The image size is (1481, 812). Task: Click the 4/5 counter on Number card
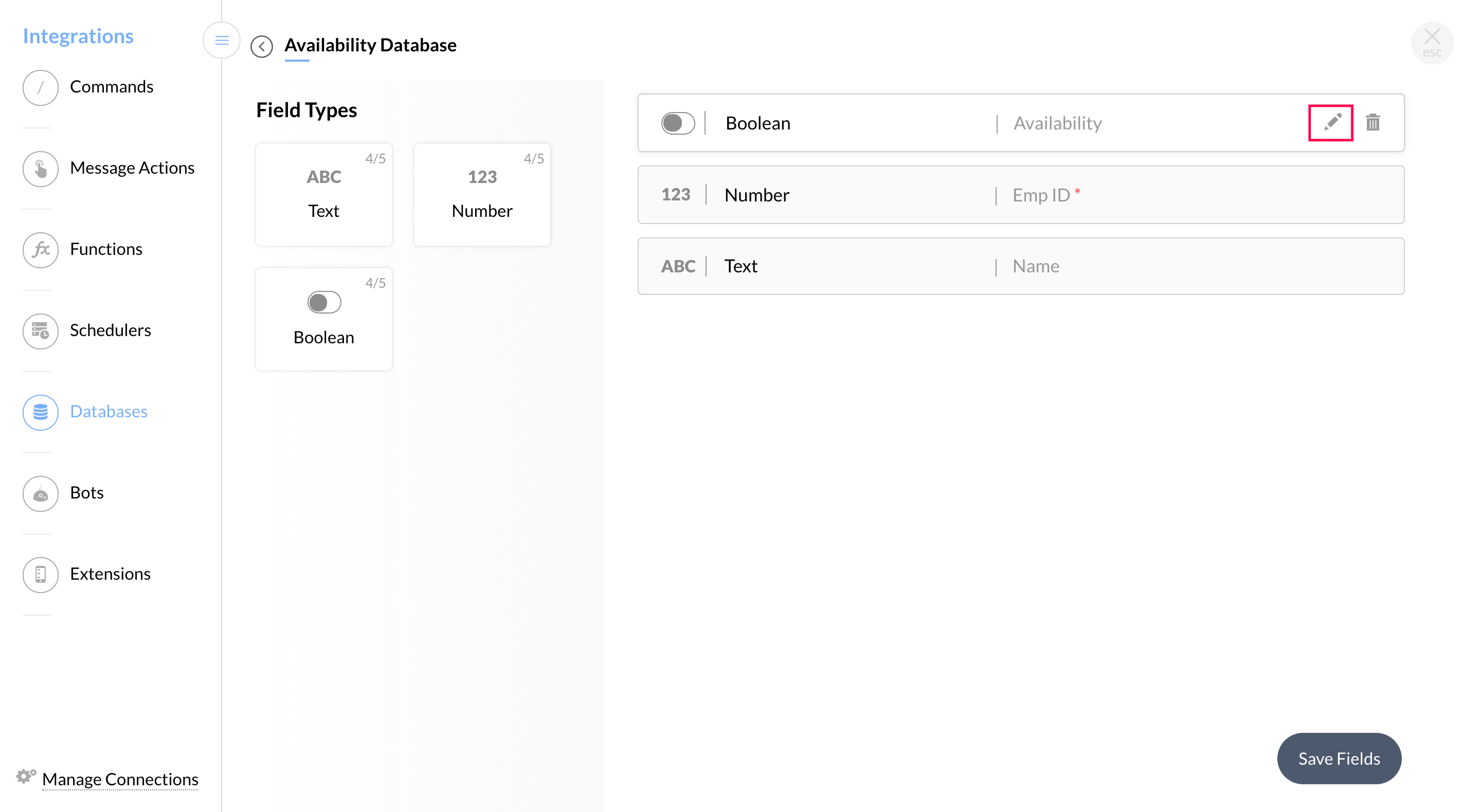(x=534, y=159)
